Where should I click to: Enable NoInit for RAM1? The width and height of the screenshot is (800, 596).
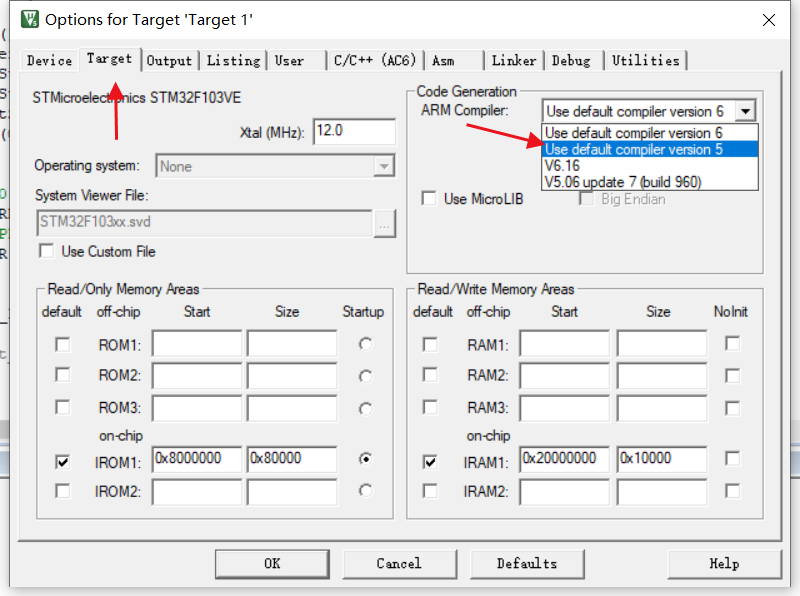[732, 343]
